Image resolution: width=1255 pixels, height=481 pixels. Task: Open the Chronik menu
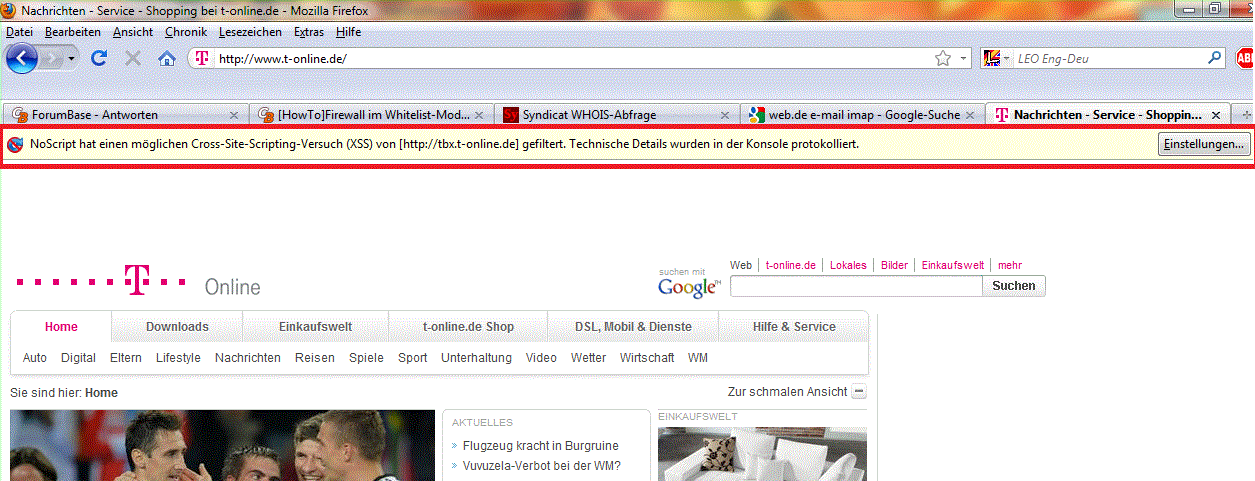(x=186, y=32)
